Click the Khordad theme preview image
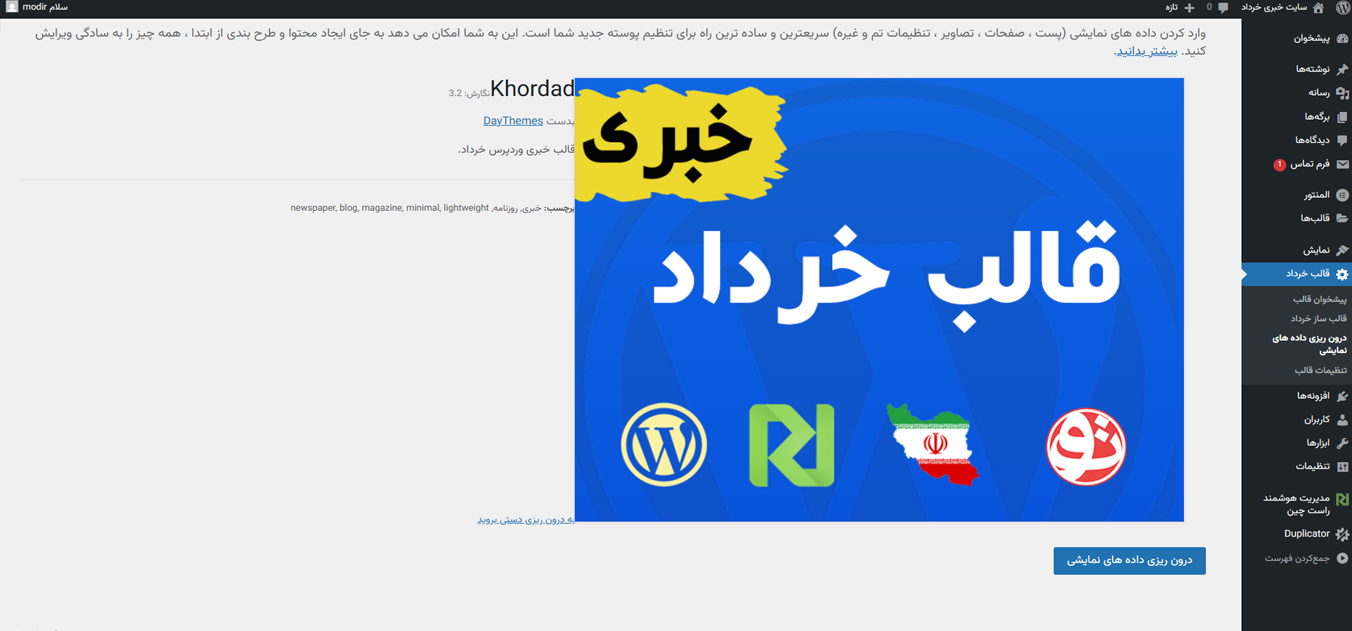Viewport: 1352px width, 631px height. coord(879,300)
